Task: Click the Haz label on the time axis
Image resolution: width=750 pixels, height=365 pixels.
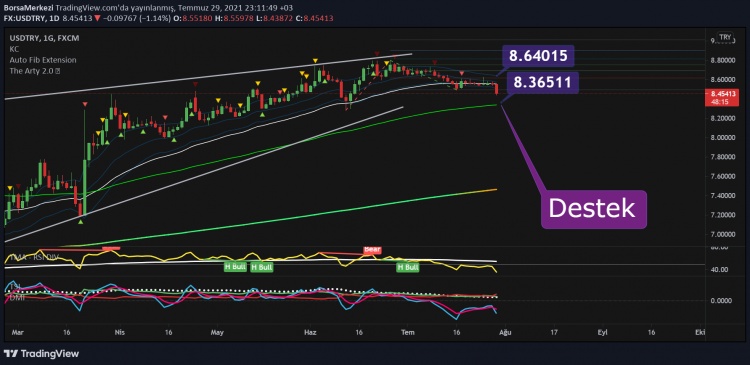Action: click(311, 332)
